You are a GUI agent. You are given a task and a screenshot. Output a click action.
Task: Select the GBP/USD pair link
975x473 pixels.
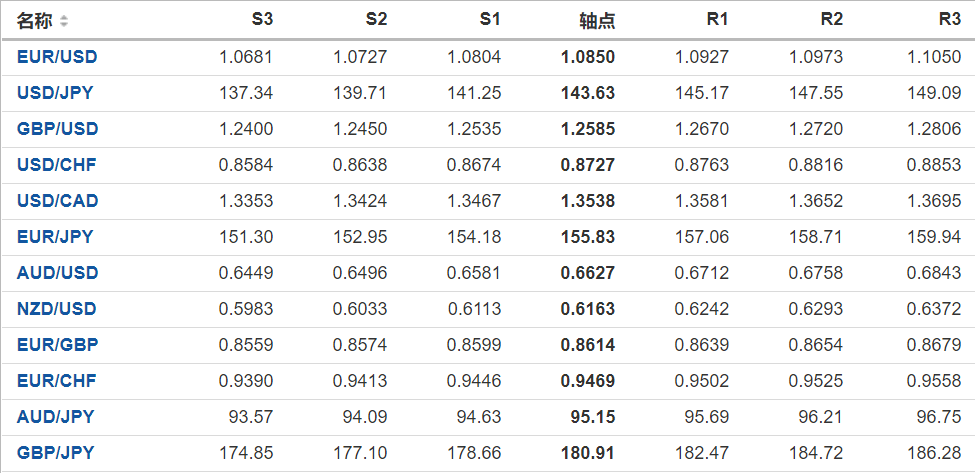click(x=57, y=129)
